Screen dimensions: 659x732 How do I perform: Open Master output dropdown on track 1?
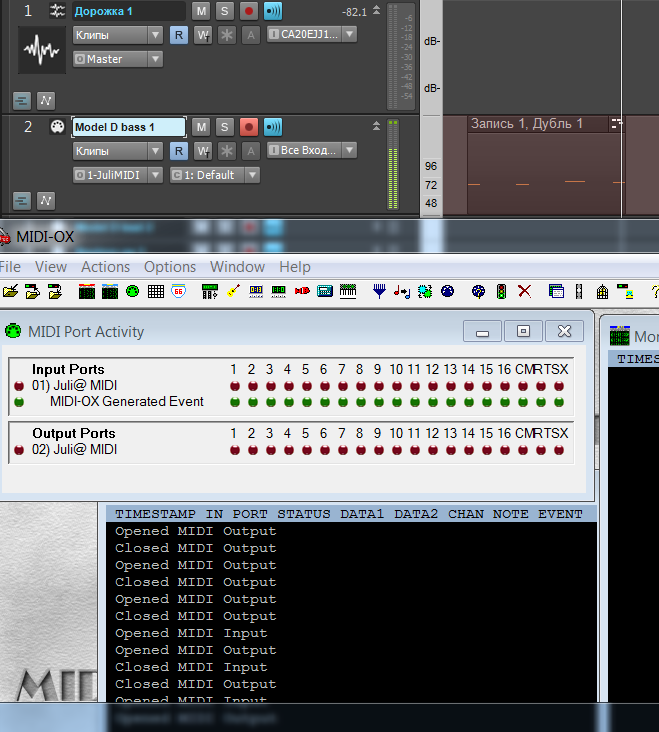(118, 59)
